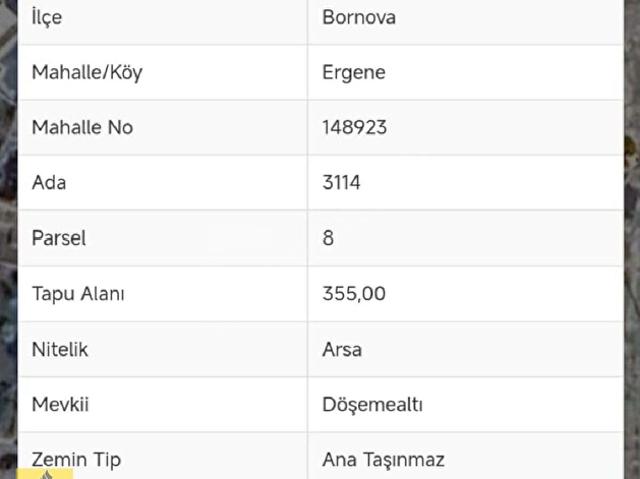Viewport: 640px width, 479px height.
Task: Click the Parsel value 8
Action: [329, 238]
